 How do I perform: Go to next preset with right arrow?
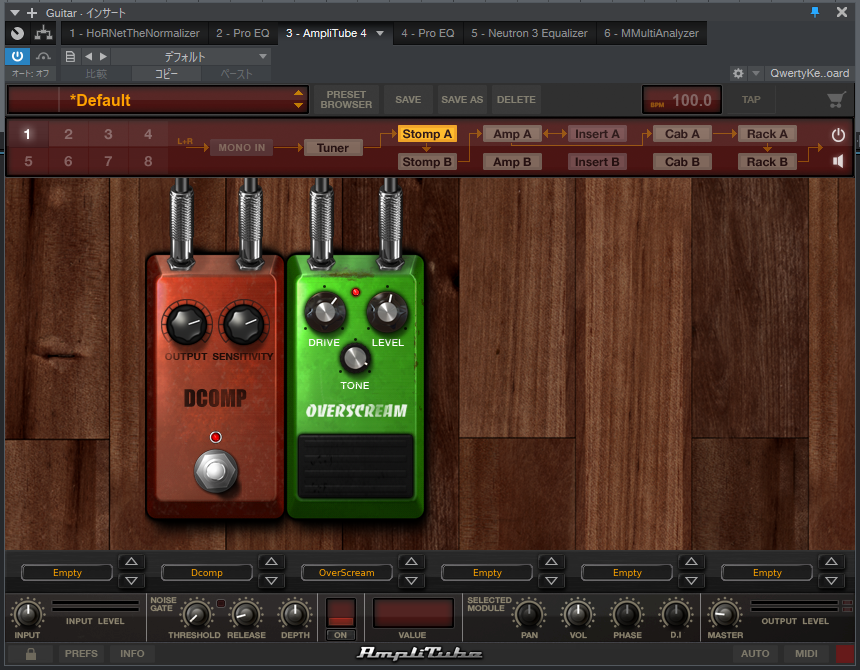(103, 56)
